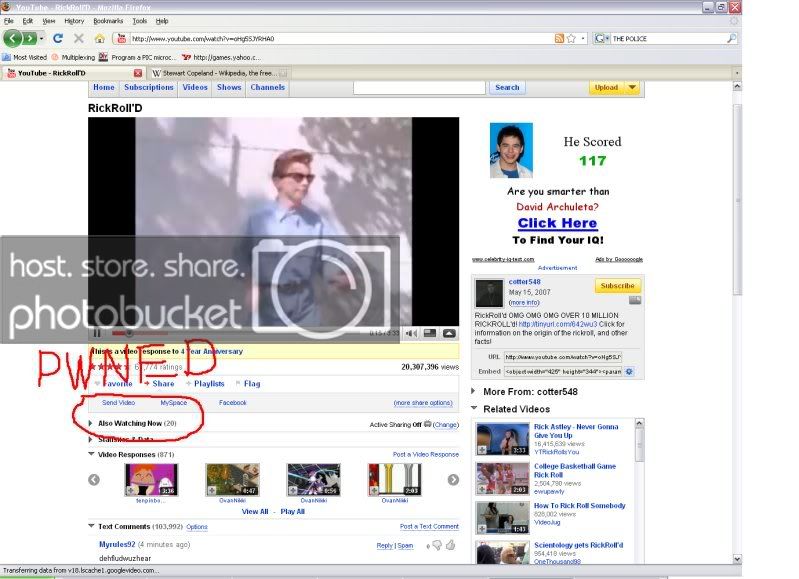
Task: Open the Upload button dropdown arrow
Action: (x=632, y=88)
